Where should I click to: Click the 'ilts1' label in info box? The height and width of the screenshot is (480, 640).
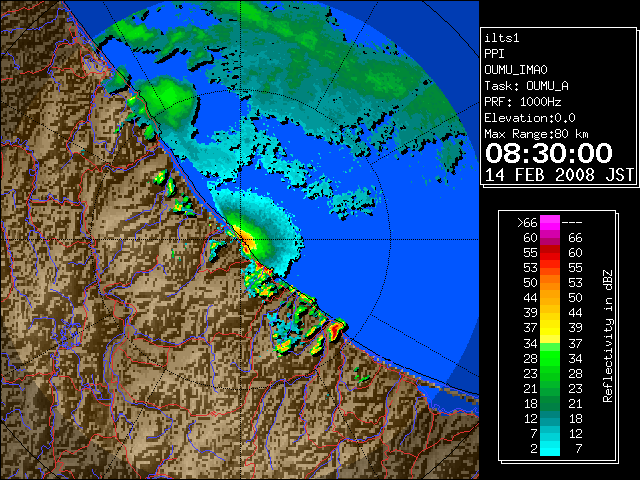(x=502, y=38)
